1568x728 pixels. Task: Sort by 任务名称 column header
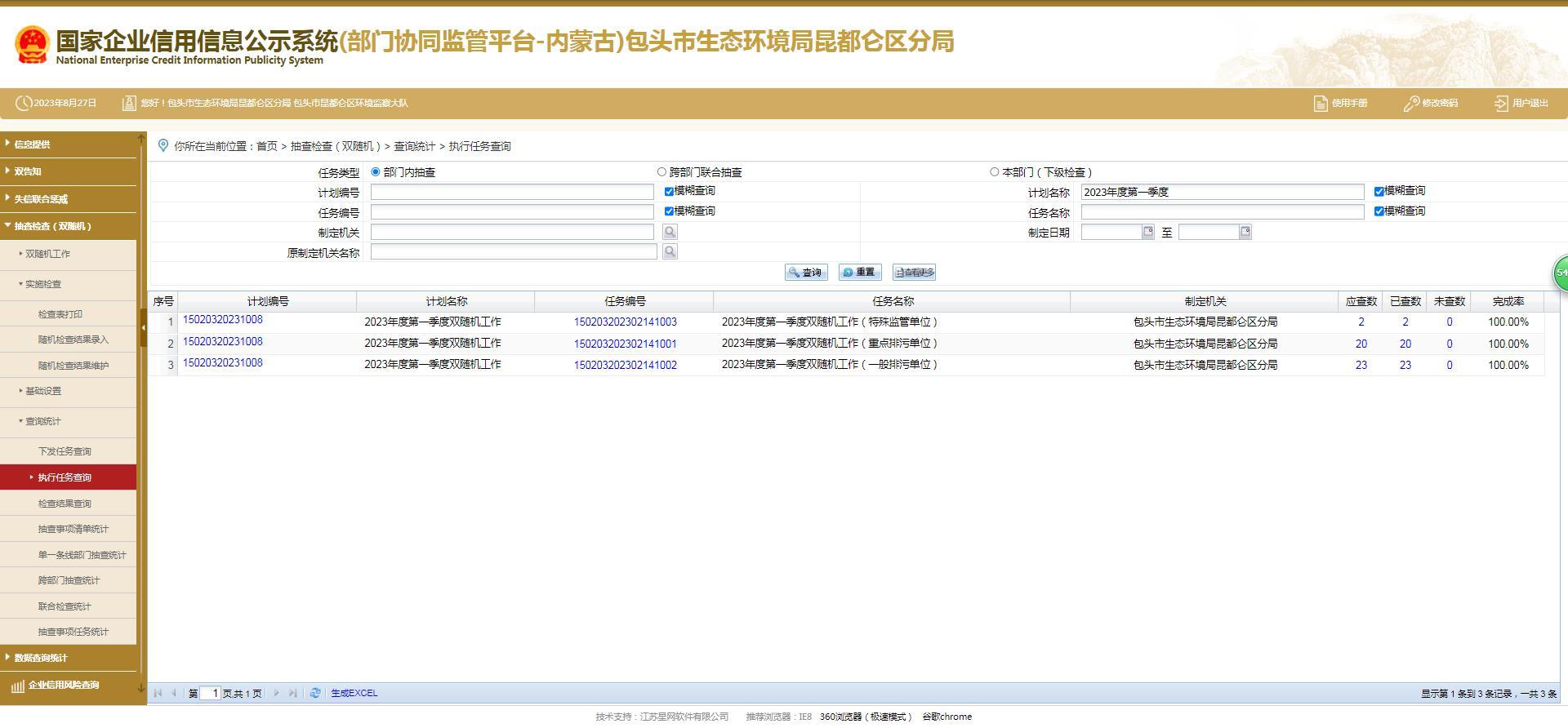click(x=892, y=301)
